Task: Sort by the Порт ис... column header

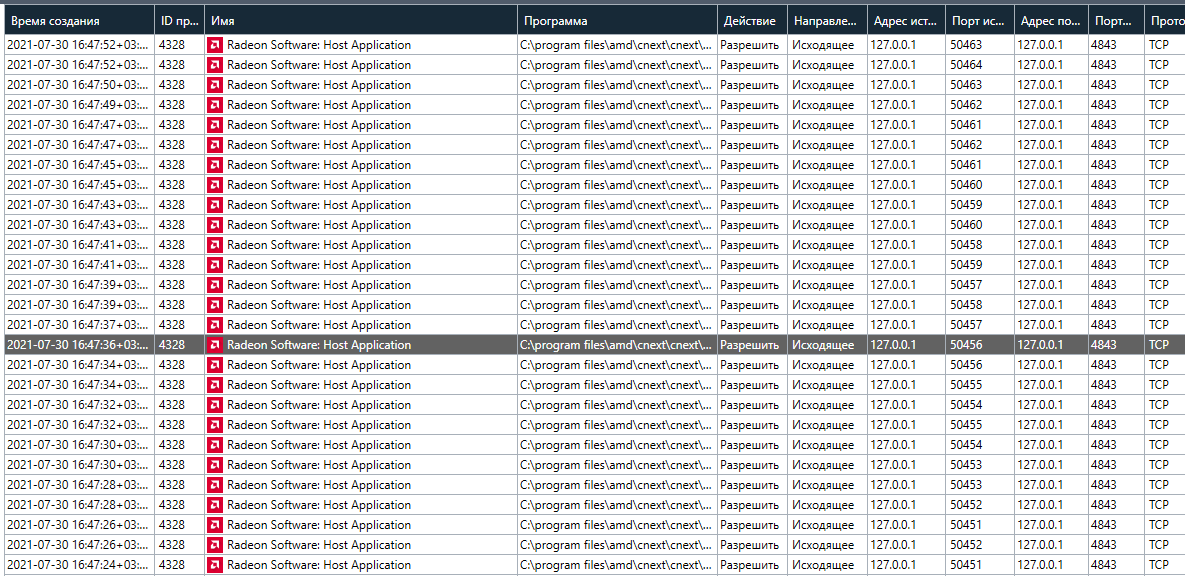Action: click(980, 21)
